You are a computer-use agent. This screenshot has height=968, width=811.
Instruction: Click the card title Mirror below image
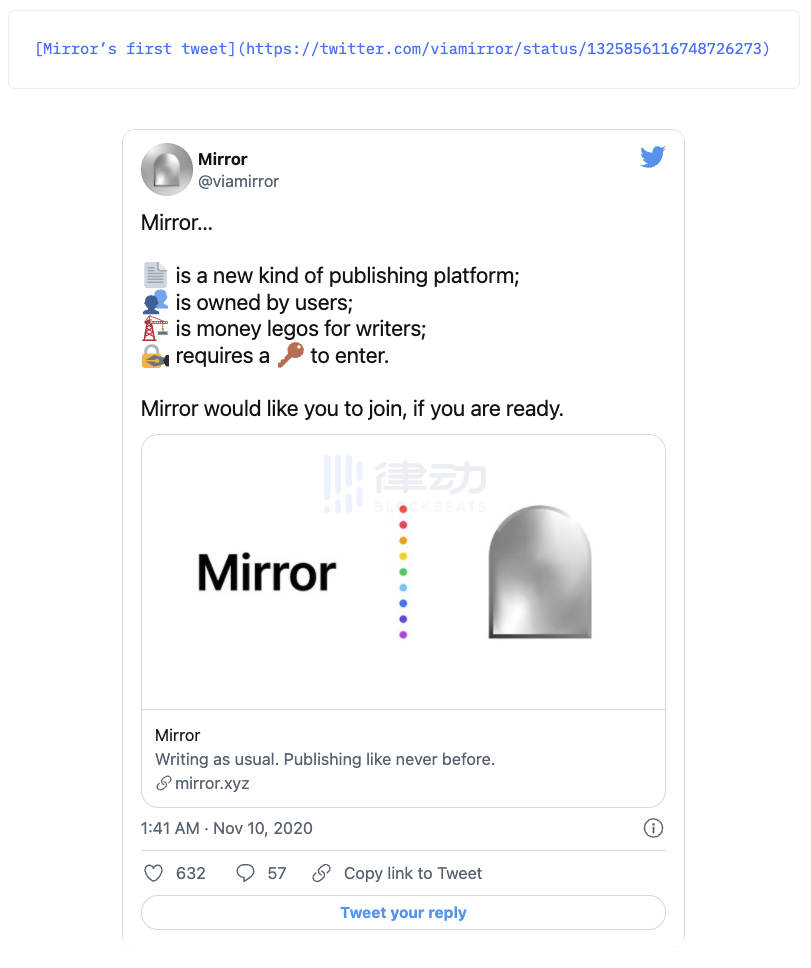(178, 735)
